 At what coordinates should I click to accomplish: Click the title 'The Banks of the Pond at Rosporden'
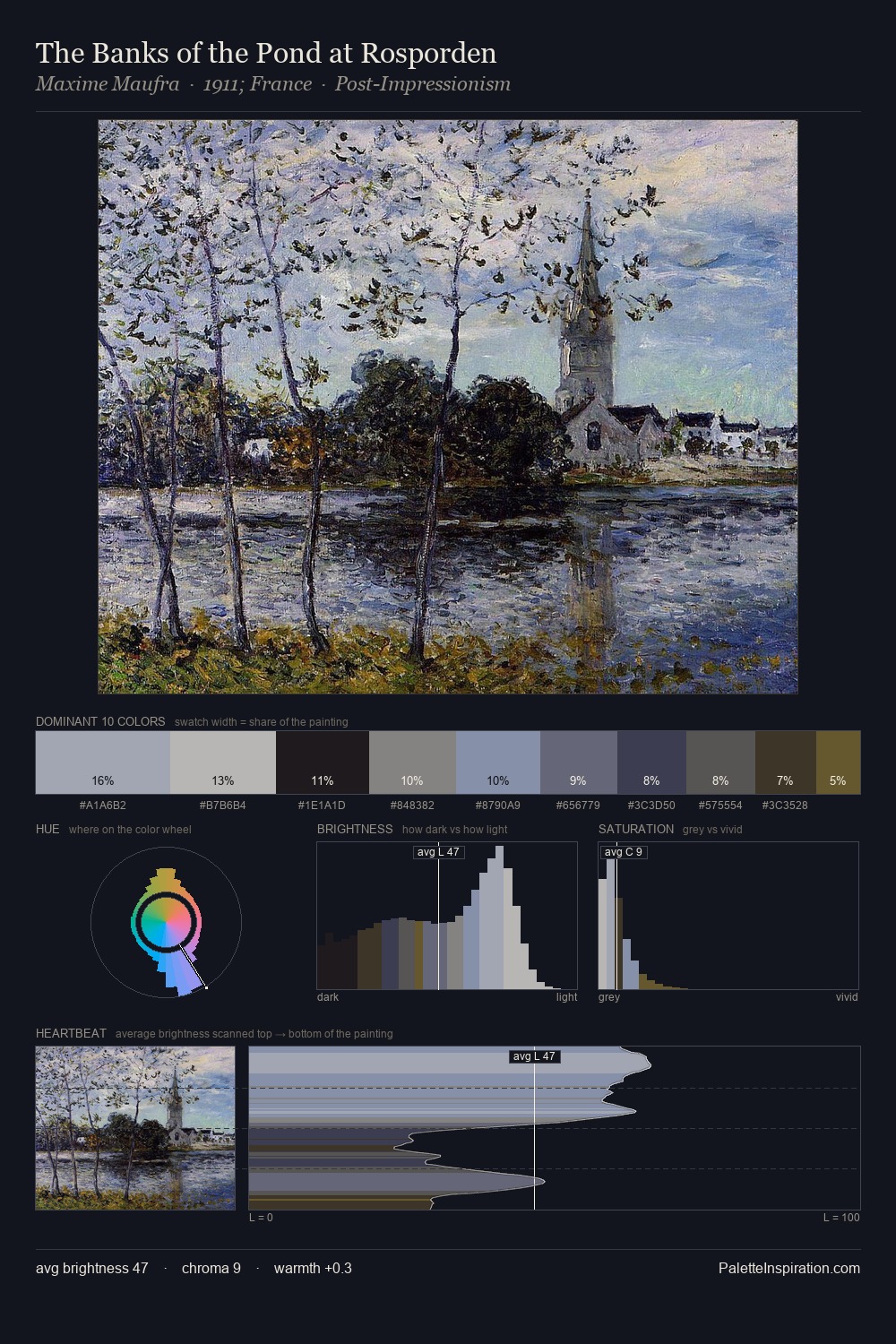point(266,53)
